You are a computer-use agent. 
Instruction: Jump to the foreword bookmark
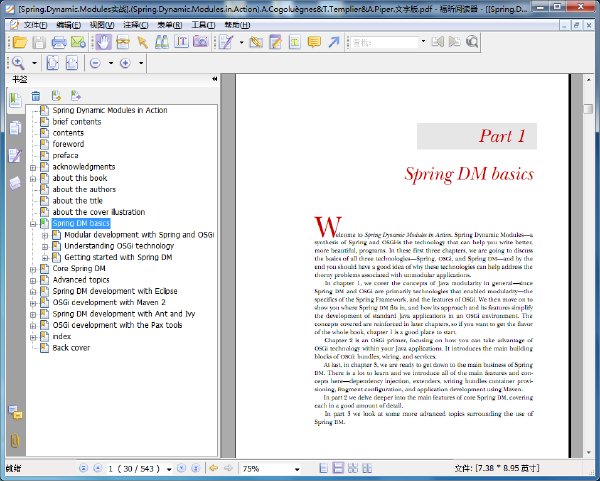(x=68, y=144)
